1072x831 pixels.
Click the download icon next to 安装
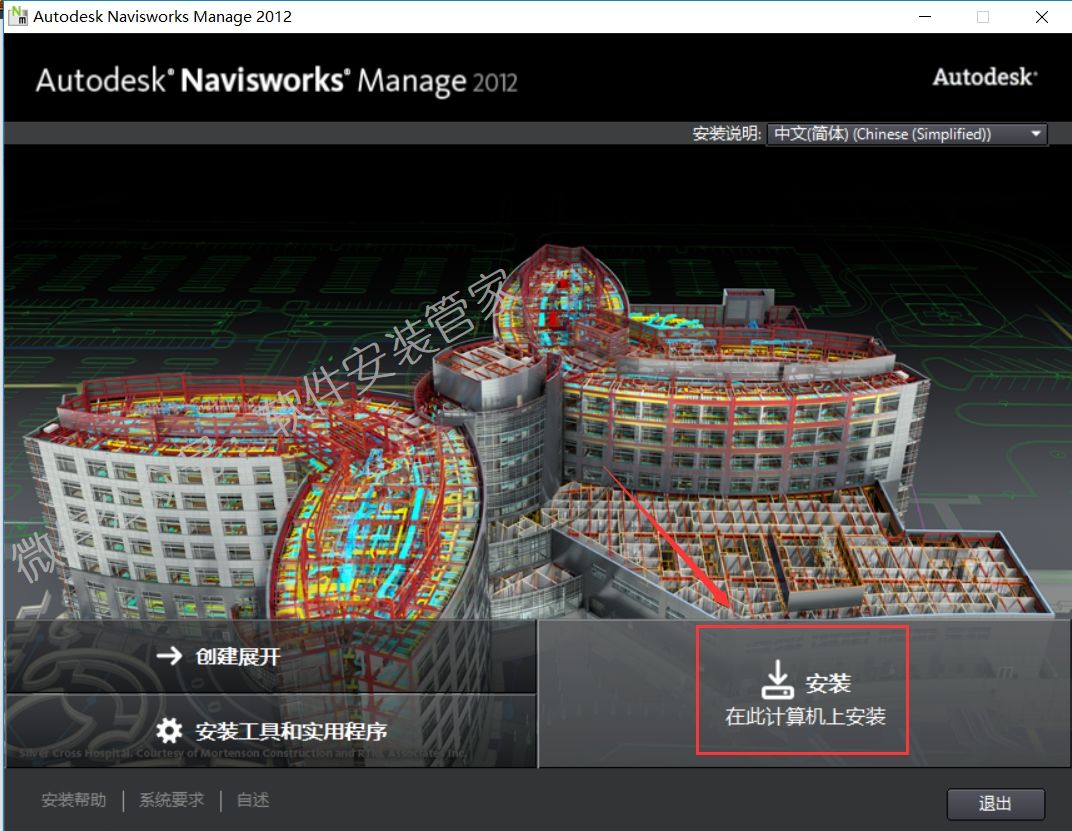pyautogui.click(x=777, y=682)
